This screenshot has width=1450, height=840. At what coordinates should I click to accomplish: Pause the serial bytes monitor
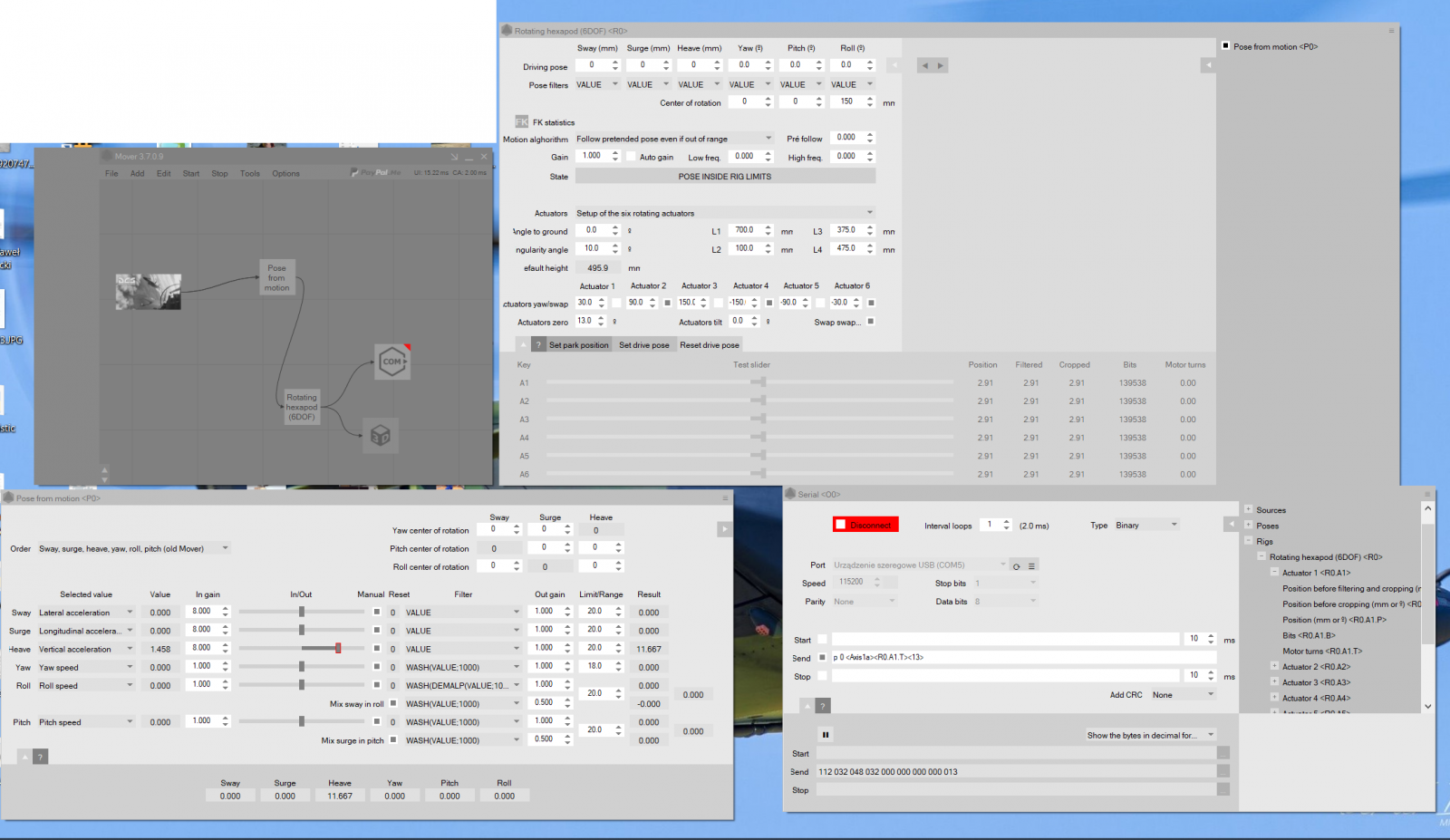point(826,735)
